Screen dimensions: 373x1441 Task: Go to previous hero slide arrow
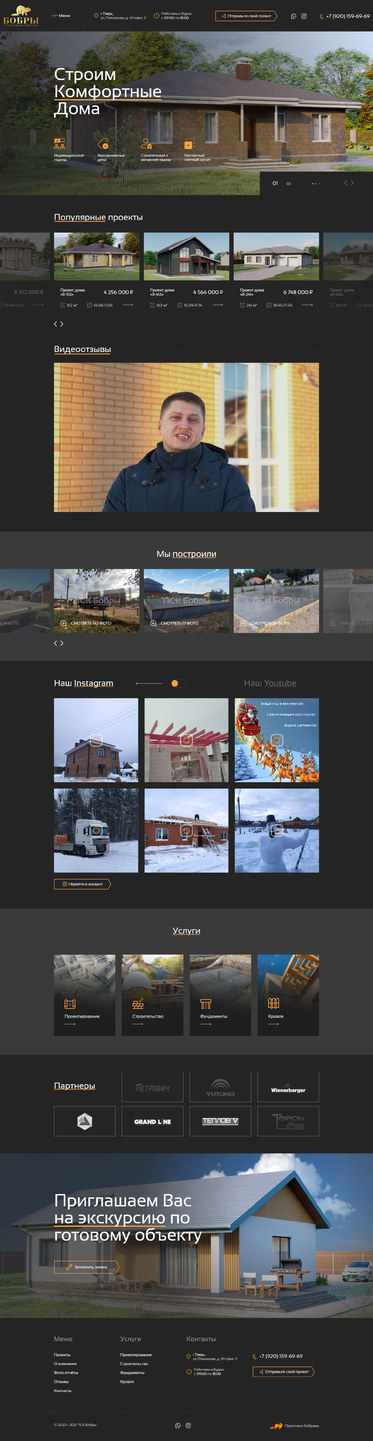pos(346,183)
